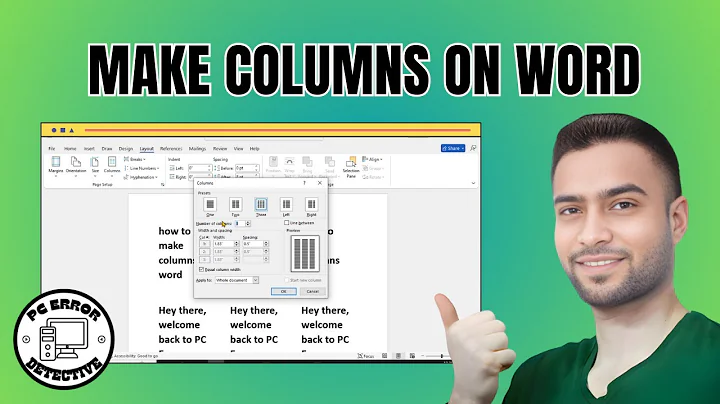
Task: Click the column 1 Spacing stepper
Action: pos(266,244)
